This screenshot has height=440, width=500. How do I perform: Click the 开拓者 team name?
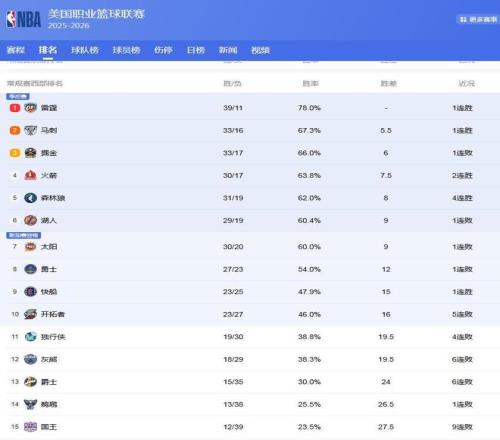[53, 314]
